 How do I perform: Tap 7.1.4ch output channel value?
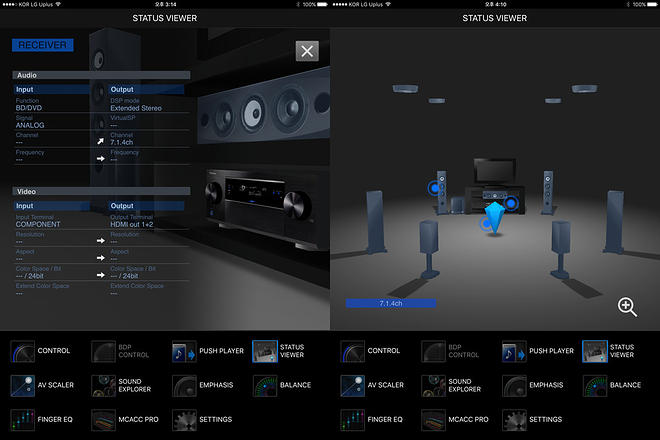pos(122,143)
